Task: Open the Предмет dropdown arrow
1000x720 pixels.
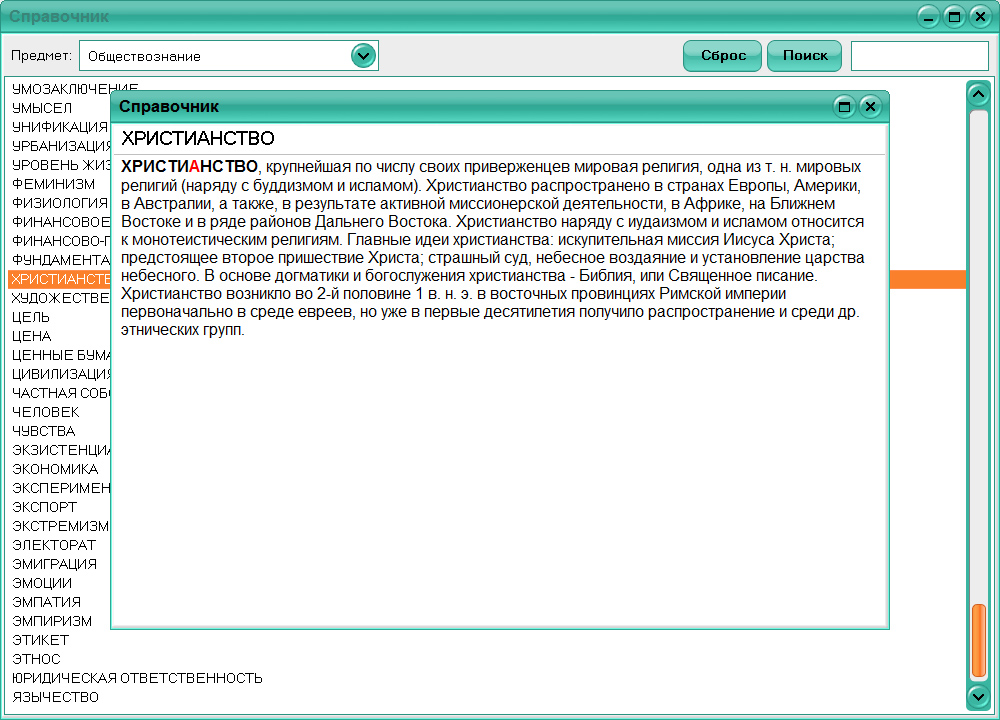Action: (364, 56)
